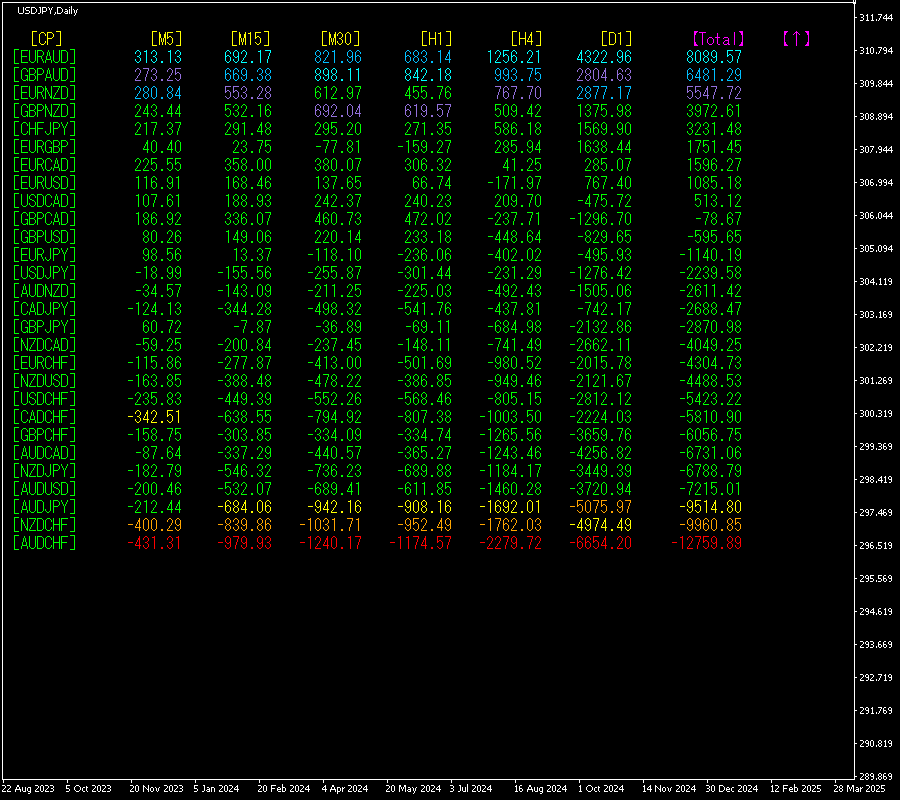Select the [GBPAUD] pair label
This screenshot has height=800, width=900.
pyautogui.click(x=44, y=75)
